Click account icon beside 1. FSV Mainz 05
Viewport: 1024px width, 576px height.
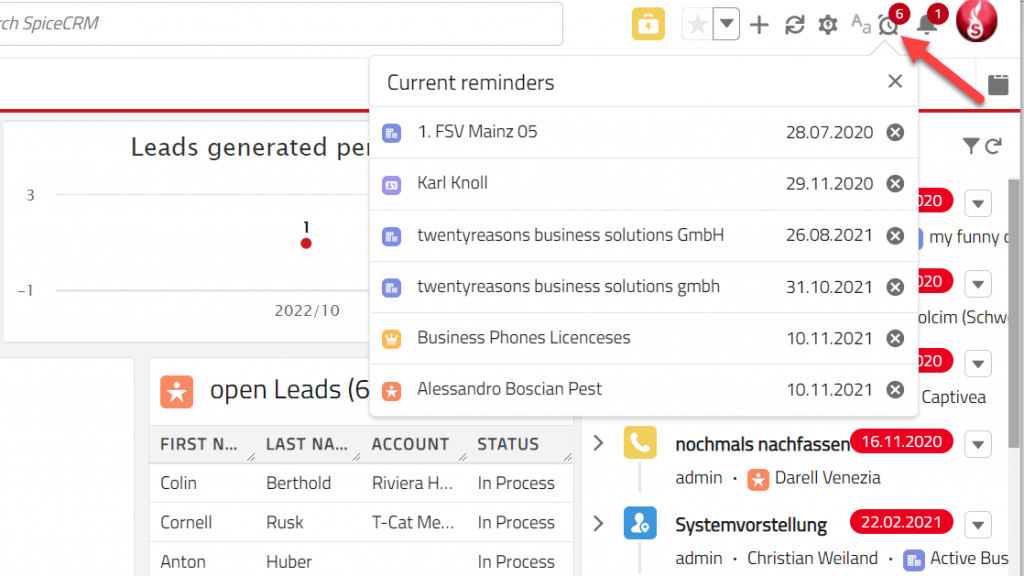point(391,133)
